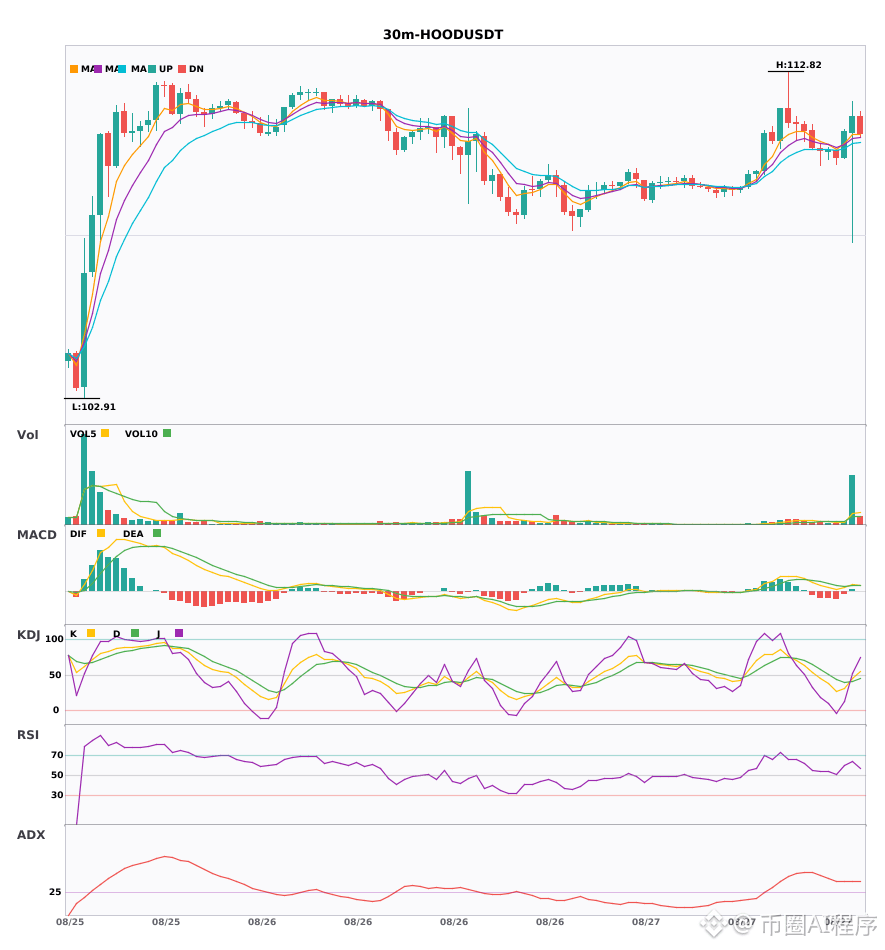Click the green DEA legend swatch
Image resolution: width=885 pixels, height=950 pixels.
(x=157, y=533)
